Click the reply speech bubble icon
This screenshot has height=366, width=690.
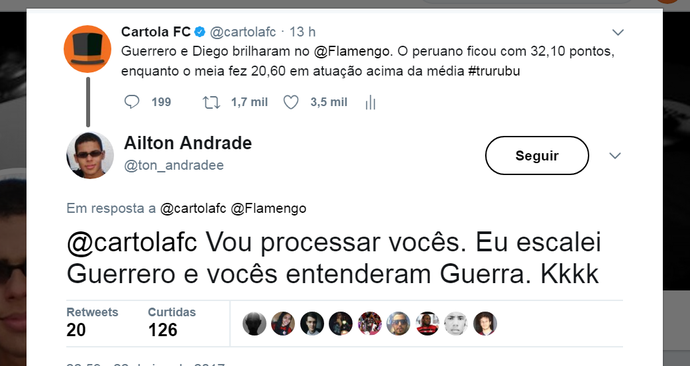132,102
